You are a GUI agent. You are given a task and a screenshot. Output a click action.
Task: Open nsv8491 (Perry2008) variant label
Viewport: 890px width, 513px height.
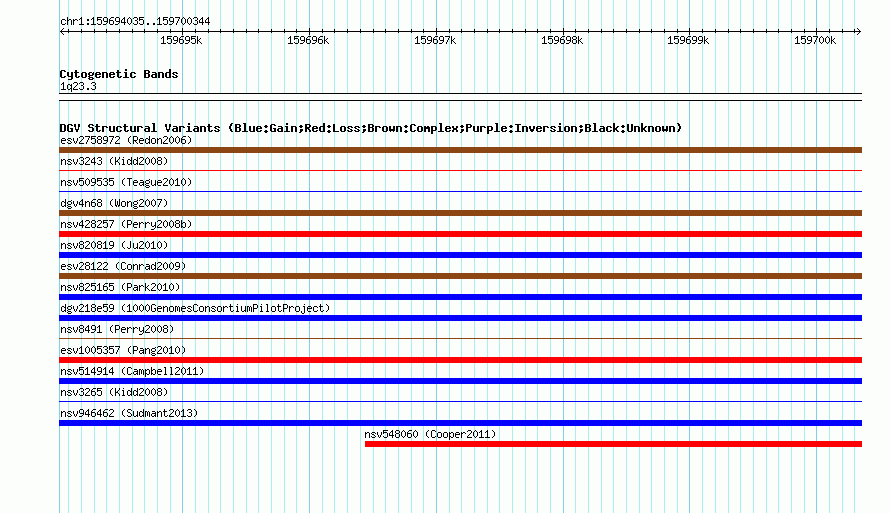[x=117, y=329]
